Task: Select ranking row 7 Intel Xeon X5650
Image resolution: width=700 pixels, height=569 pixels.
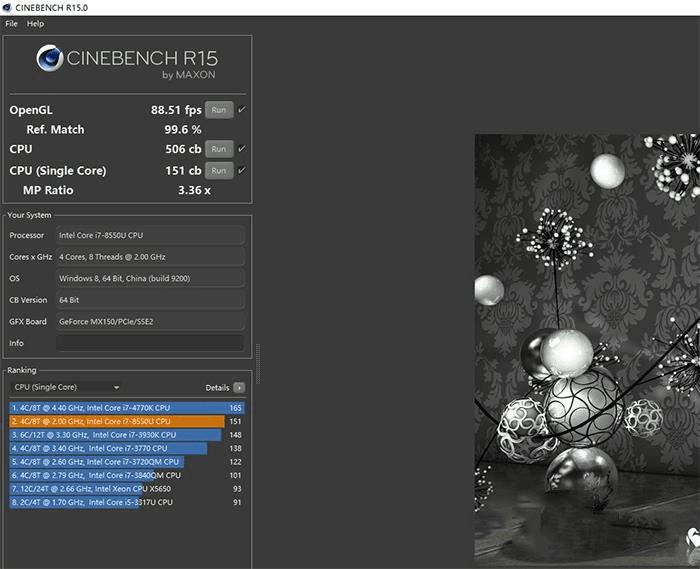Action: coord(127,489)
